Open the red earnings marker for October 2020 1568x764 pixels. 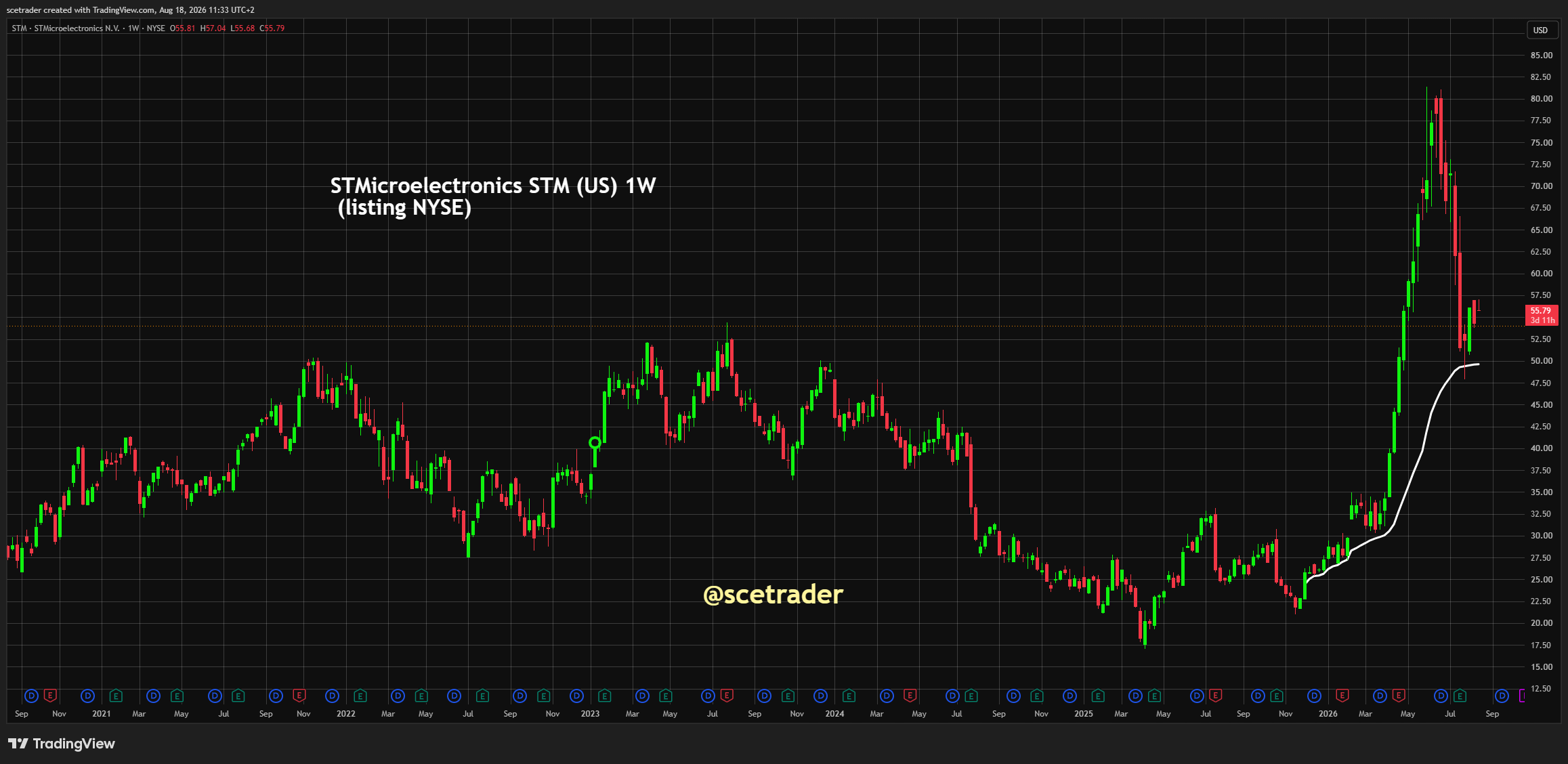[50, 696]
